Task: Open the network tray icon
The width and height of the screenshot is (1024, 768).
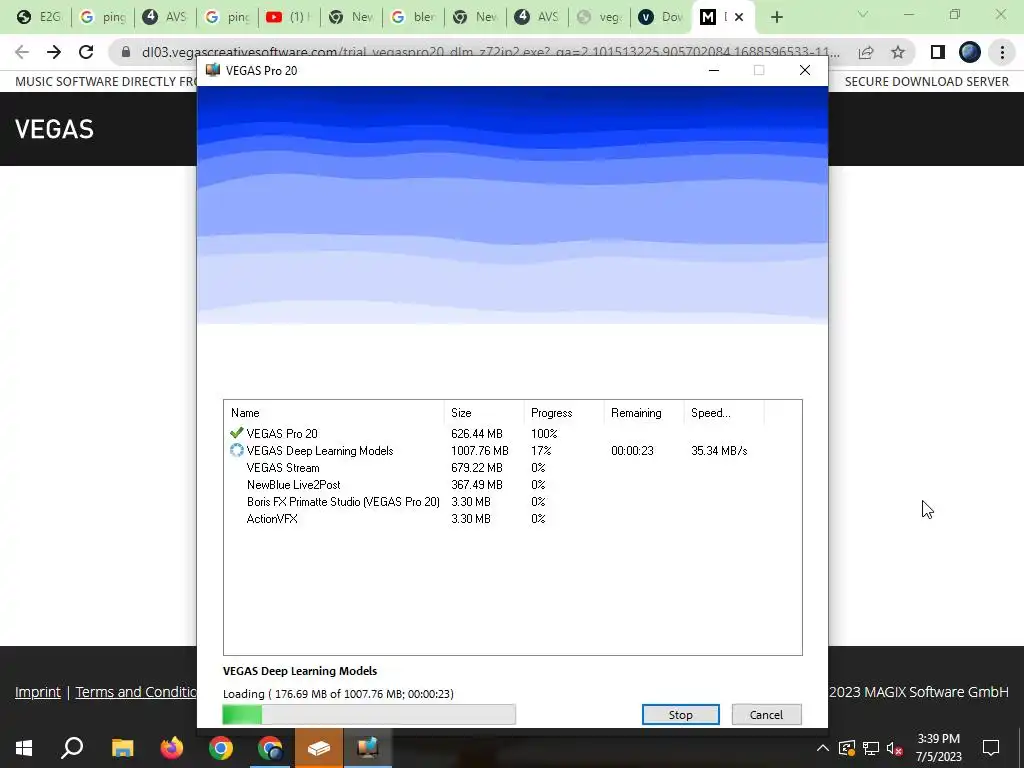Action: coord(871,748)
